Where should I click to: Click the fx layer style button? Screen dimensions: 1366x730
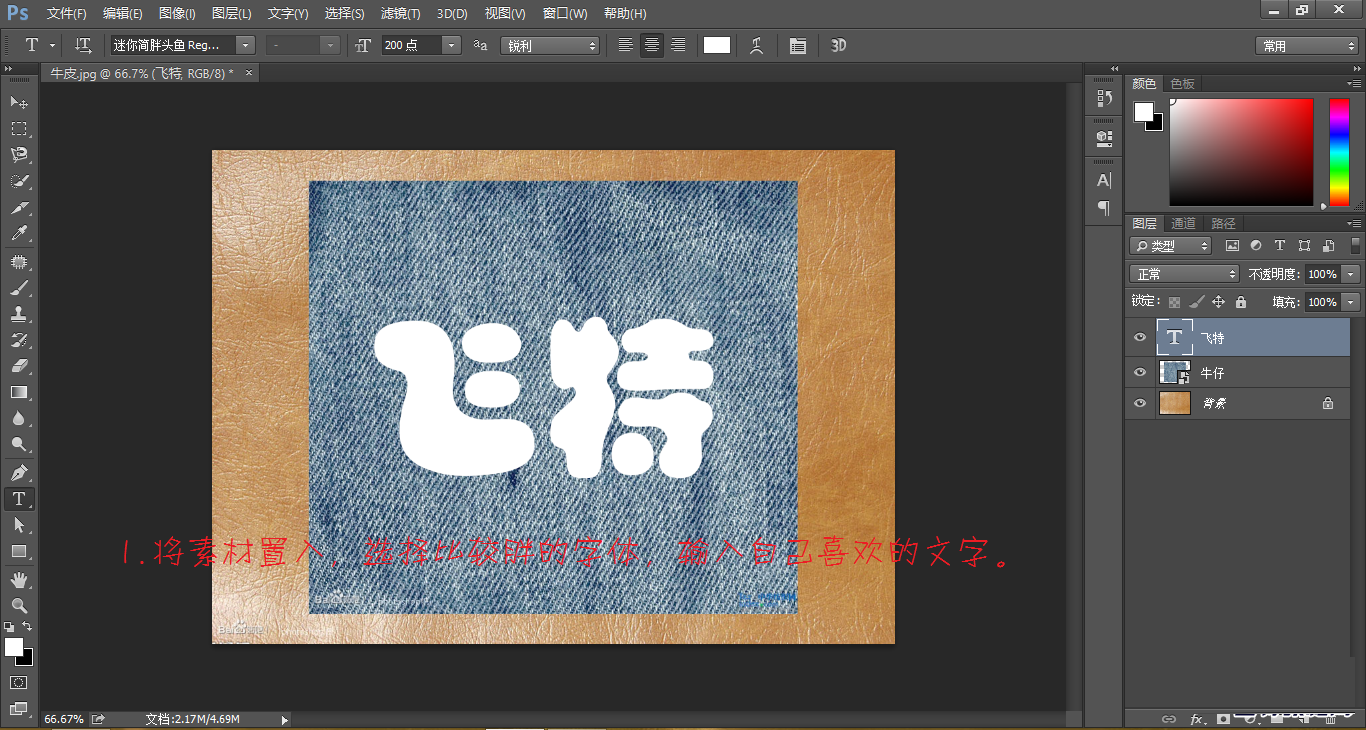tap(1197, 718)
